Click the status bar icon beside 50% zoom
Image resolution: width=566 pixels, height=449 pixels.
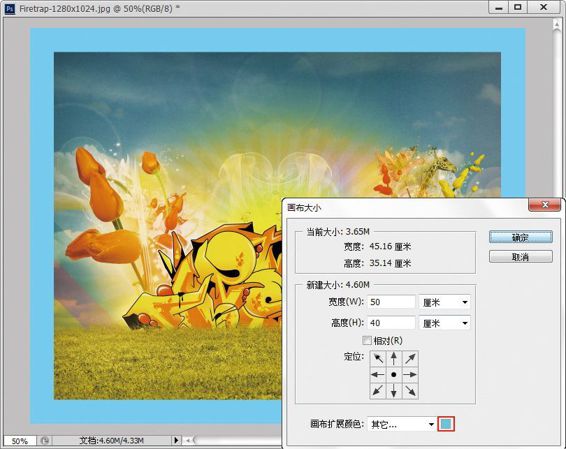click(45, 440)
